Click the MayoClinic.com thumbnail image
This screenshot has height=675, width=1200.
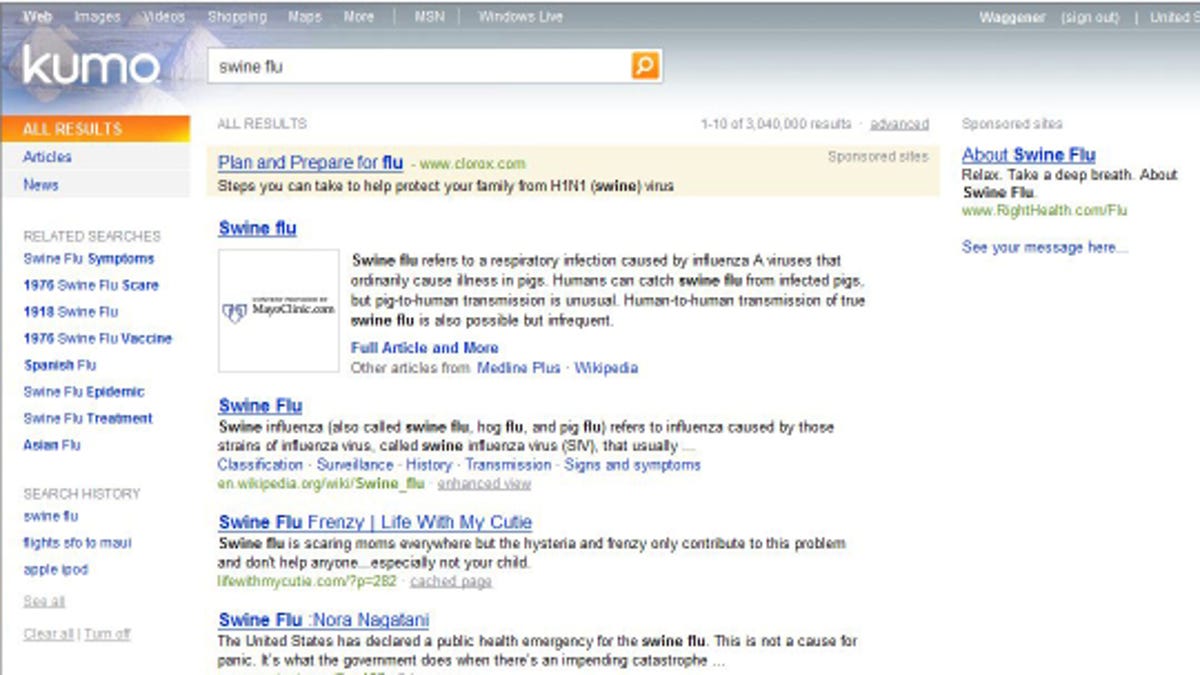[279, 311]
